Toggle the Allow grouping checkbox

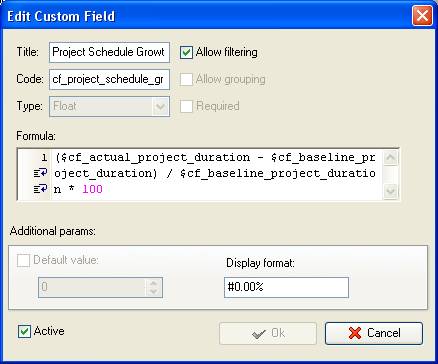(x=186, y=79)
